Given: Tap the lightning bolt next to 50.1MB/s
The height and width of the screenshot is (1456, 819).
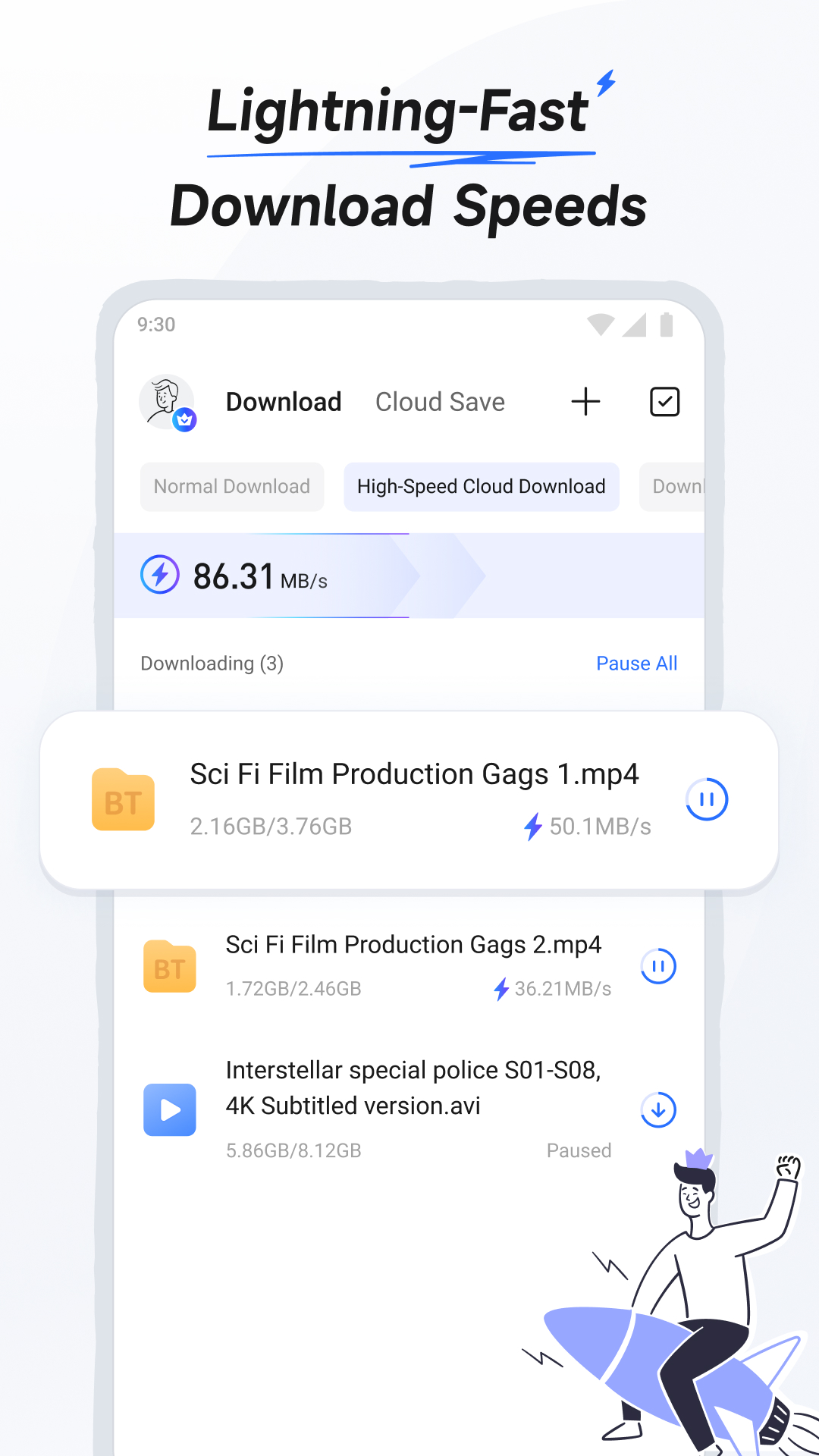Looking at the screenshot, I should [533, 827].
